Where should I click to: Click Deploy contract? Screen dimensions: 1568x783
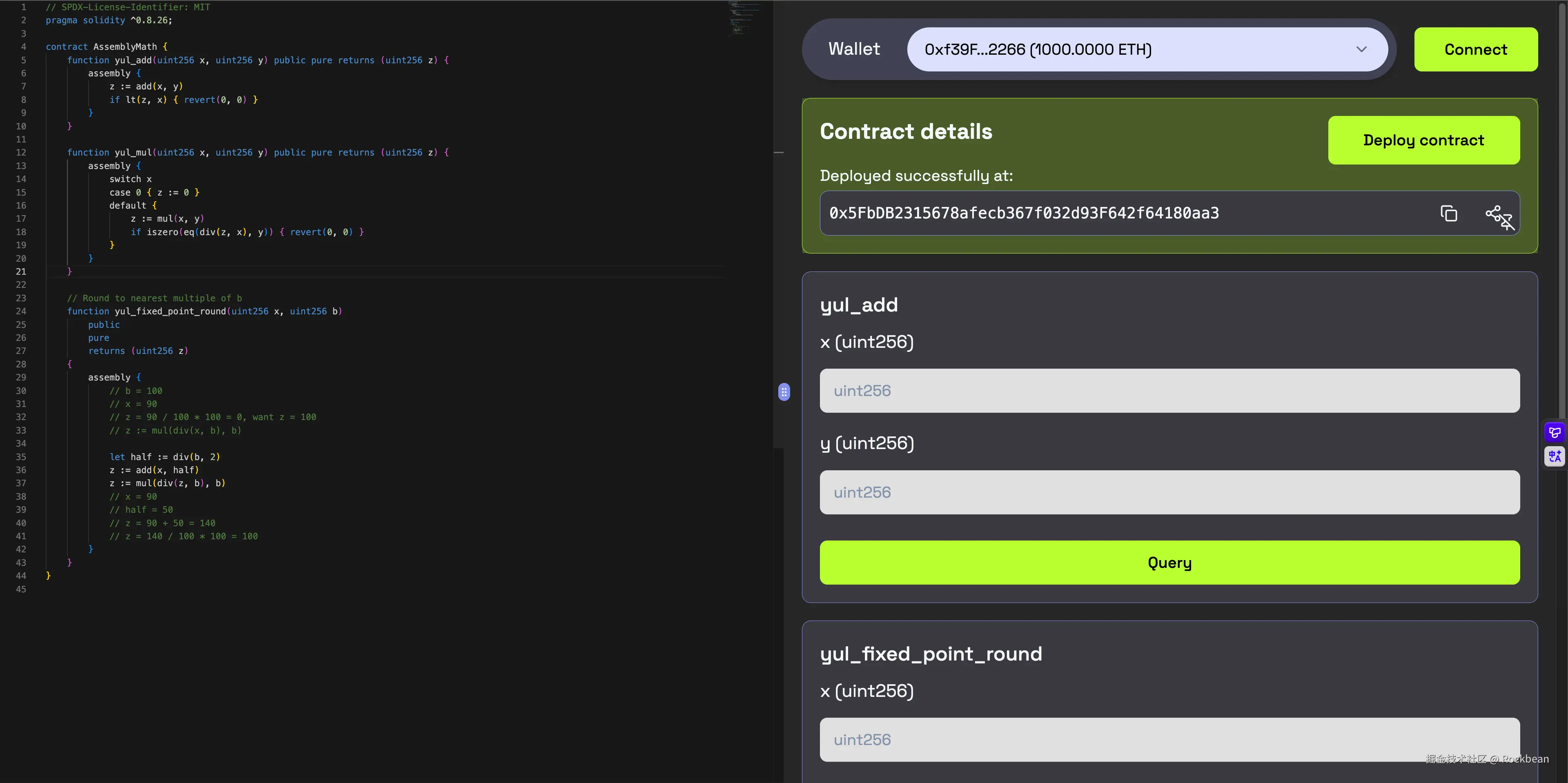click(x=1424, y=140)
